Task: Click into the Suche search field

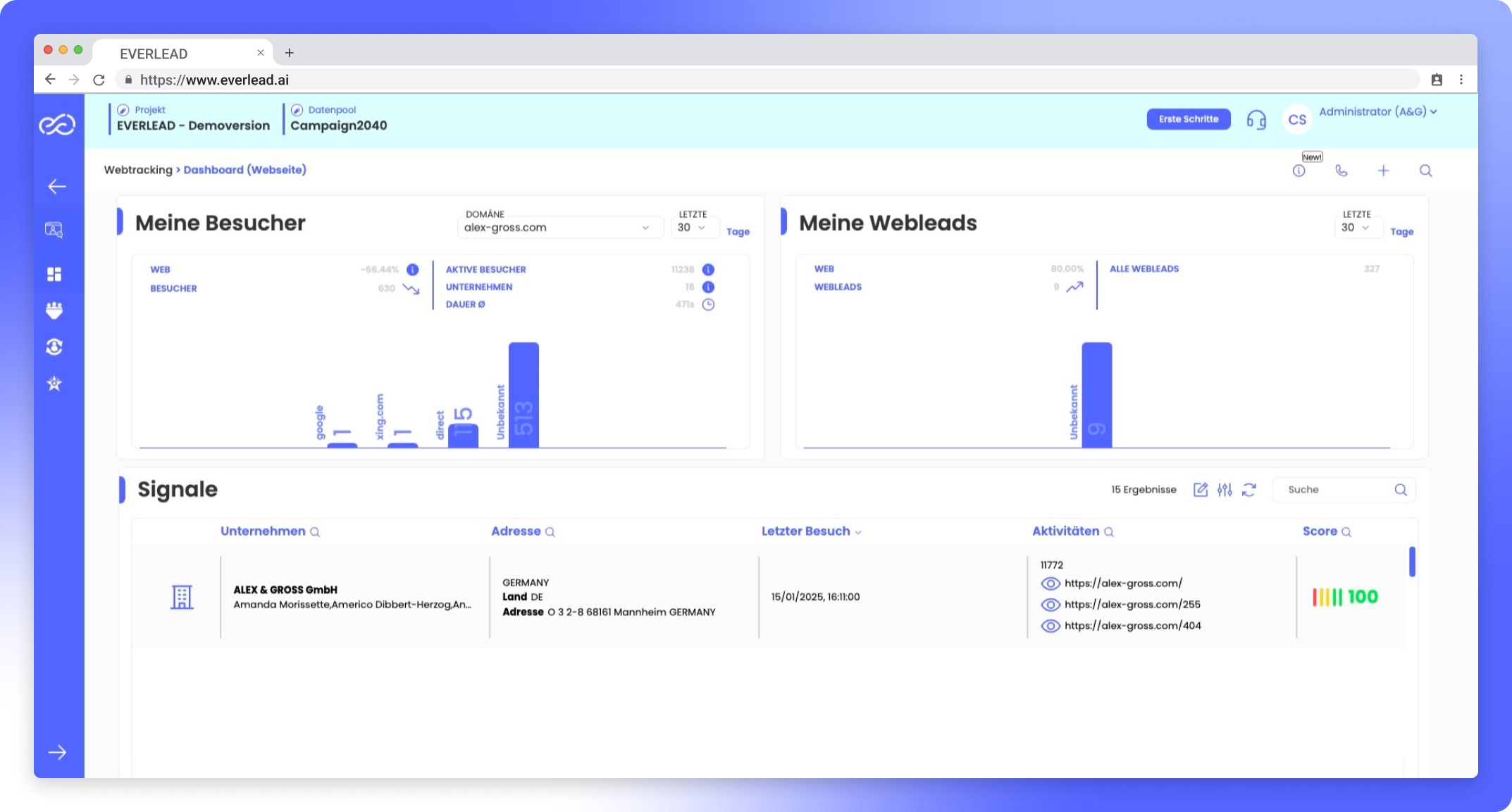Action: point(1335,490)
